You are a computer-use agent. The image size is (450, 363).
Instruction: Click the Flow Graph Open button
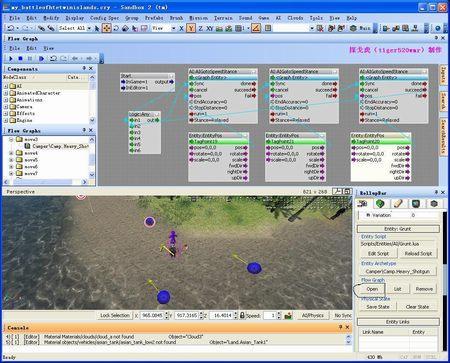(372, 289)
